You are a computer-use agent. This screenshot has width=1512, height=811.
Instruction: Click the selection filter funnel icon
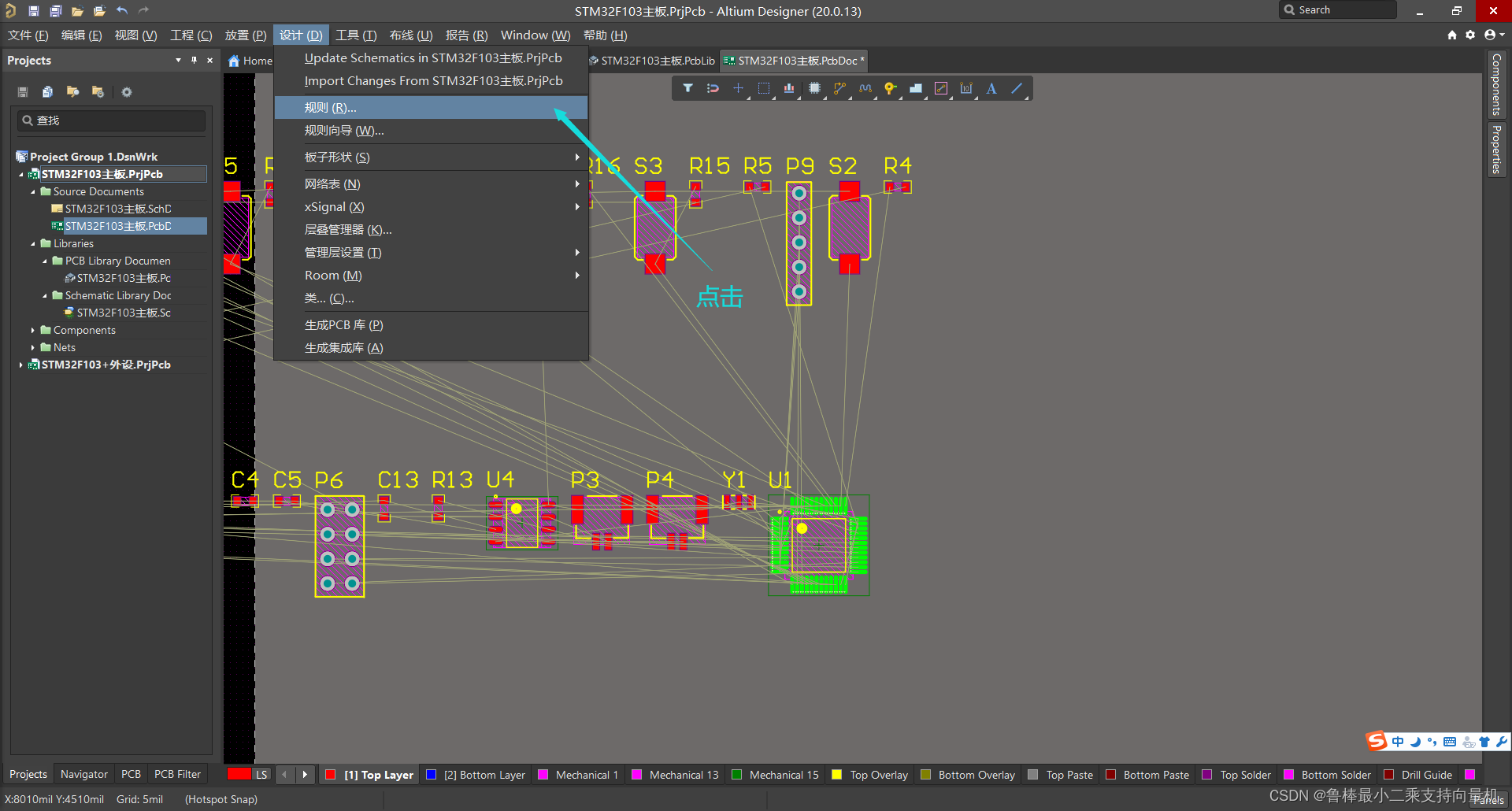(x=687, y=88)
